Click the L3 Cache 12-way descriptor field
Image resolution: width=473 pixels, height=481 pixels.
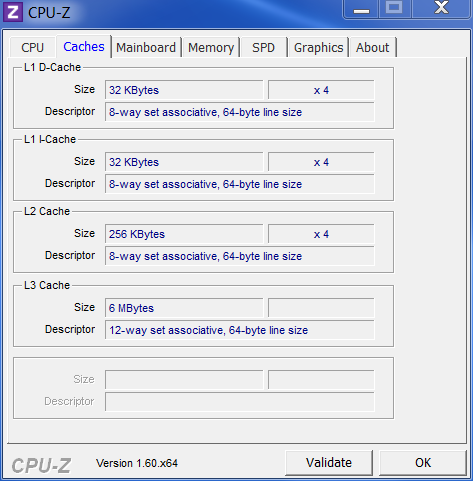240,330
